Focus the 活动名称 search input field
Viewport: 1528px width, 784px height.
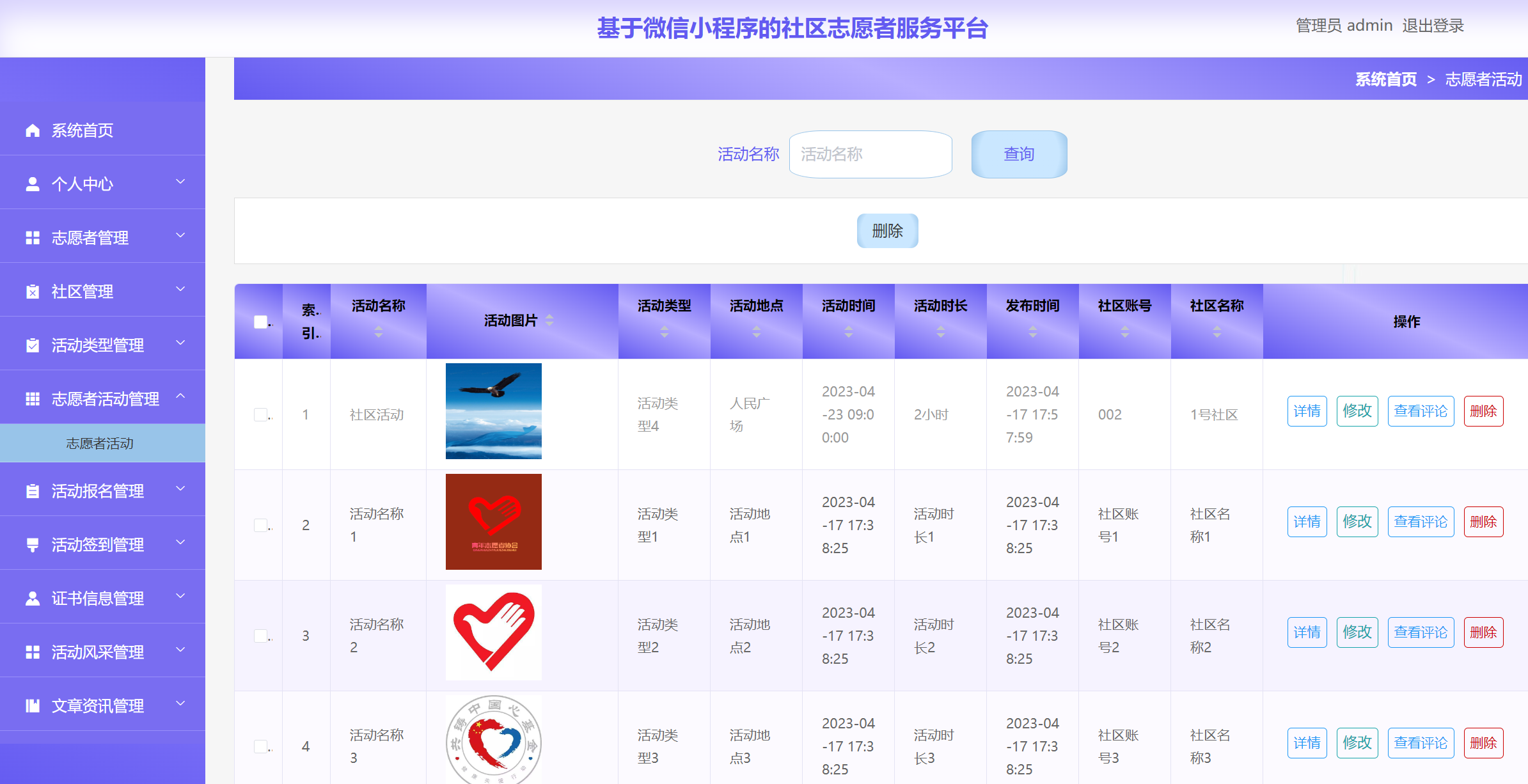point(870,154)
